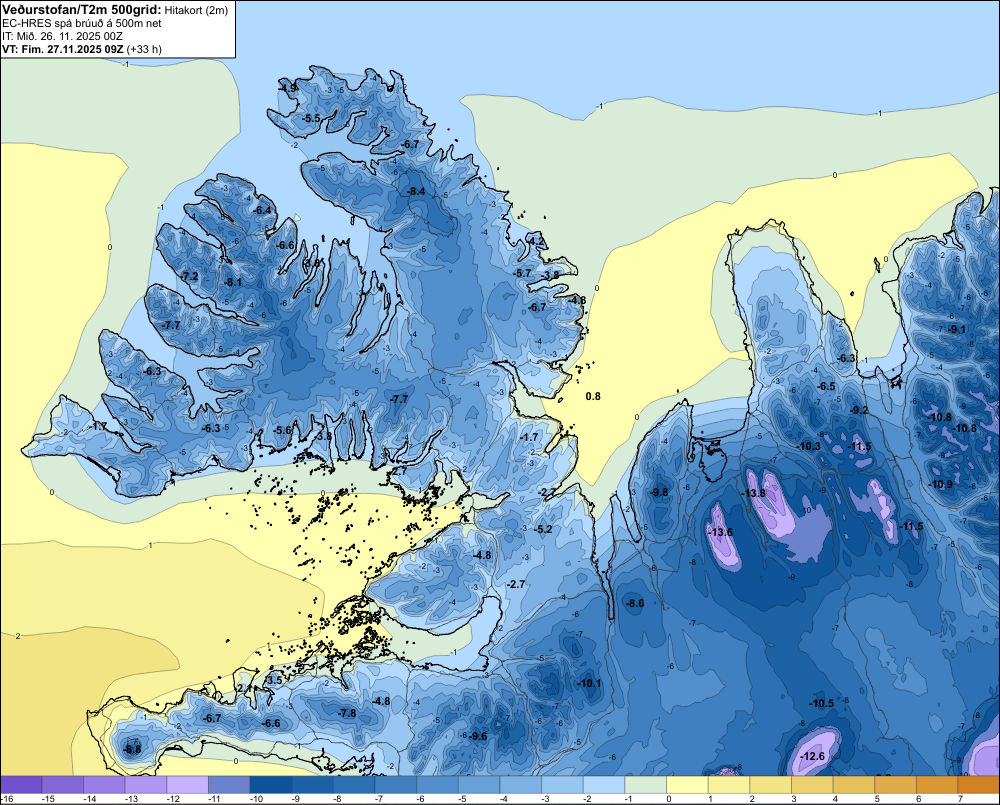This screenshot has width=1000, height=805.
Task: Click the legend value 7
Action: 960,799
